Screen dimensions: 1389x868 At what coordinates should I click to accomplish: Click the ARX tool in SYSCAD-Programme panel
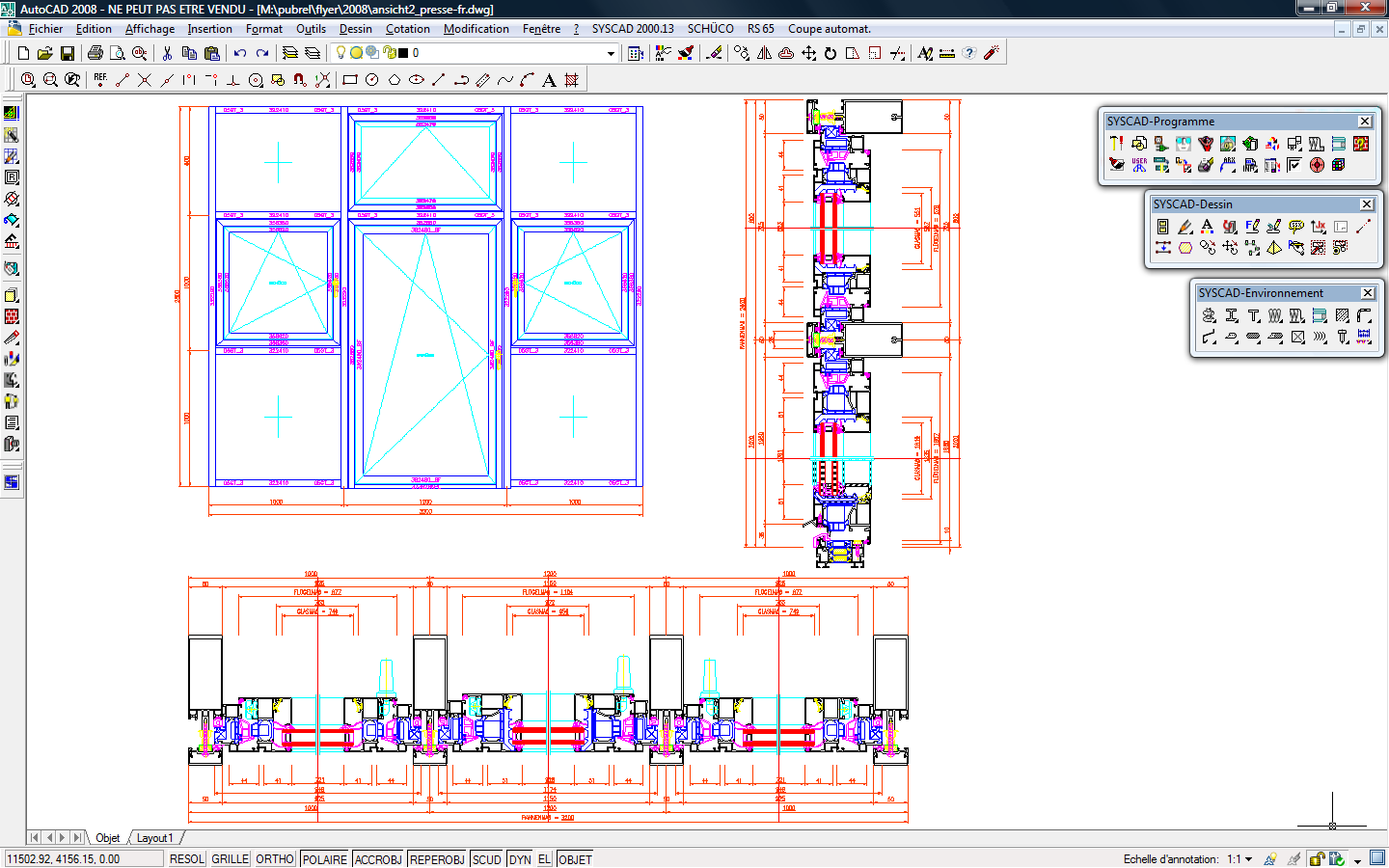click(x=1228, y=165)
